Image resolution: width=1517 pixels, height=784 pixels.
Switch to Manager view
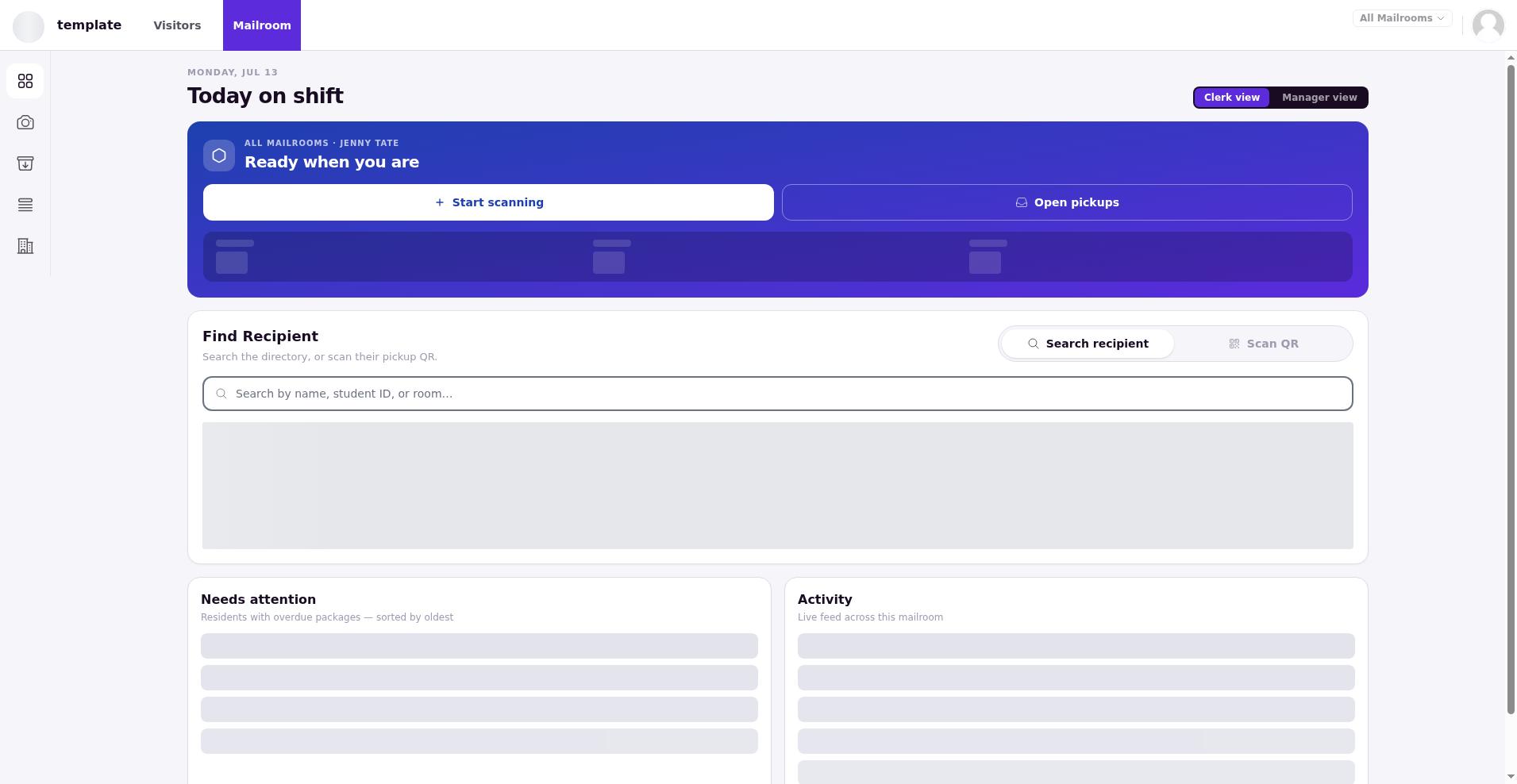coord(1319,98)
